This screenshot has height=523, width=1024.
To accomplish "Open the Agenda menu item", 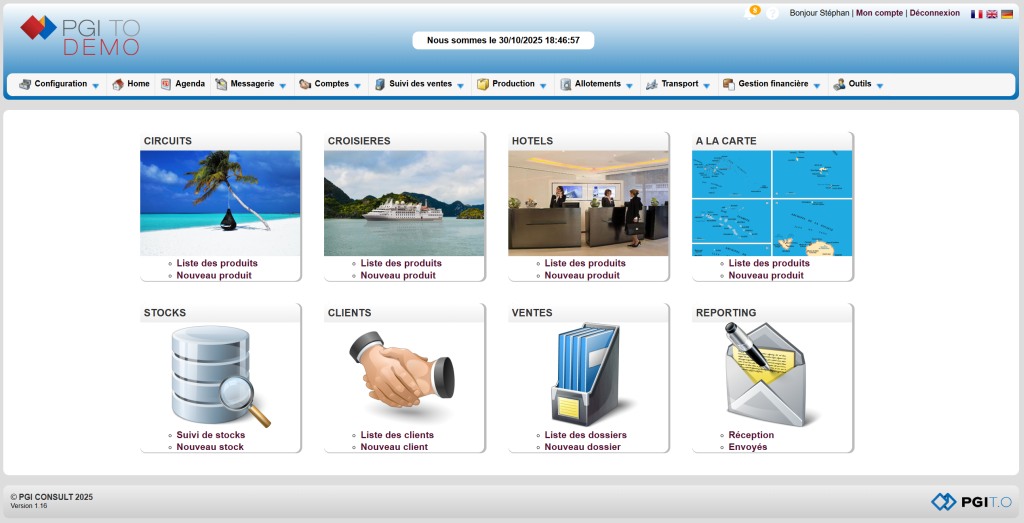I will coord(190,84).
